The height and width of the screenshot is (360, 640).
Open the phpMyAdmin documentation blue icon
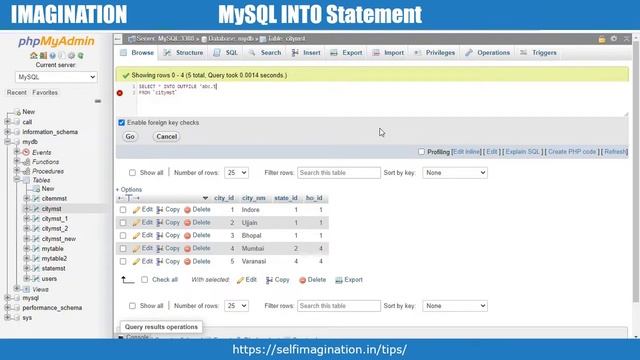[x=53, y=56]
